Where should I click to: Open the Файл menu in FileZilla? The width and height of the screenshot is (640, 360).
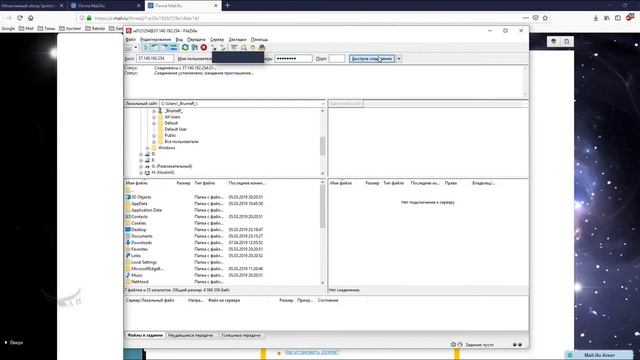(x=131, y=40)
